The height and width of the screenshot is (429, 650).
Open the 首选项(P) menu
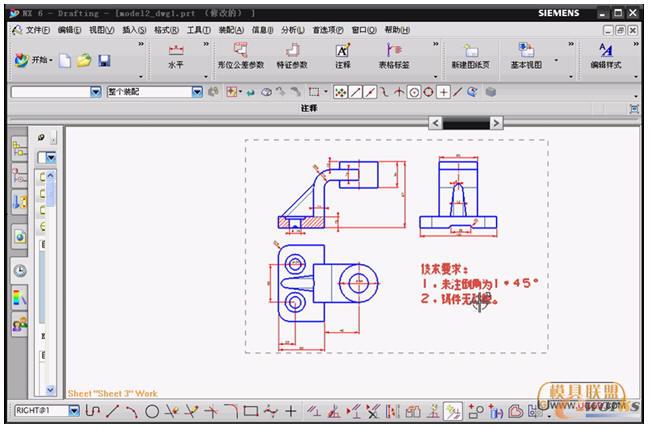(326, 30)
